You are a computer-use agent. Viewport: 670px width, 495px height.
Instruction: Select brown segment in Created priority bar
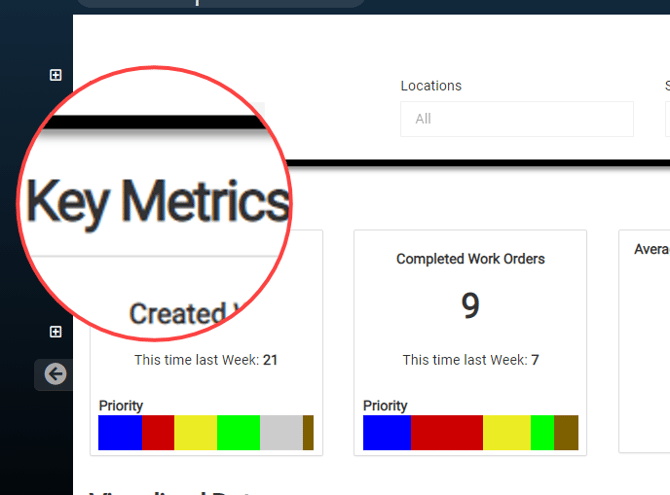(308, 433)
